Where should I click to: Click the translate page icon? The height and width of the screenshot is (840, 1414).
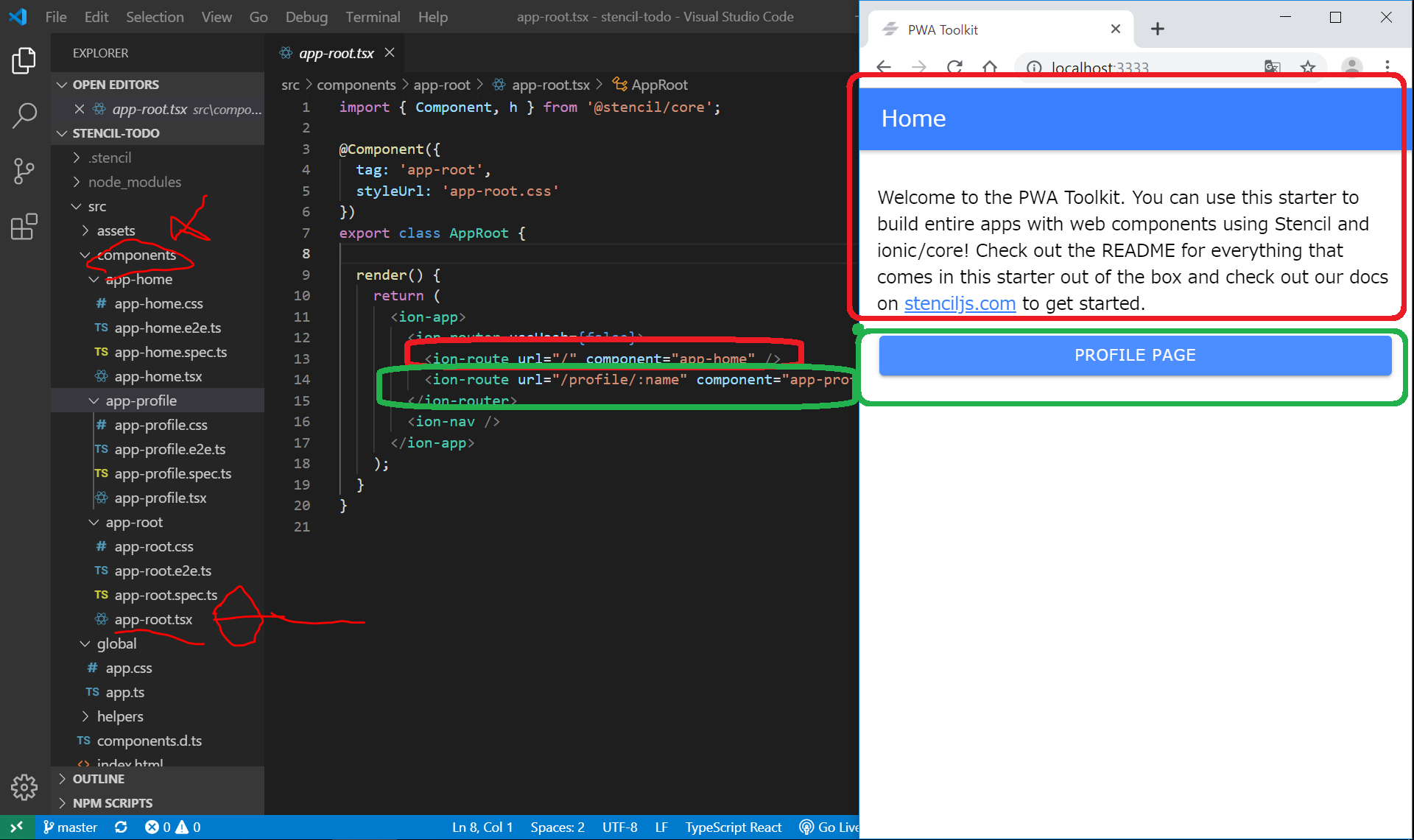[x=1272, y=68]
